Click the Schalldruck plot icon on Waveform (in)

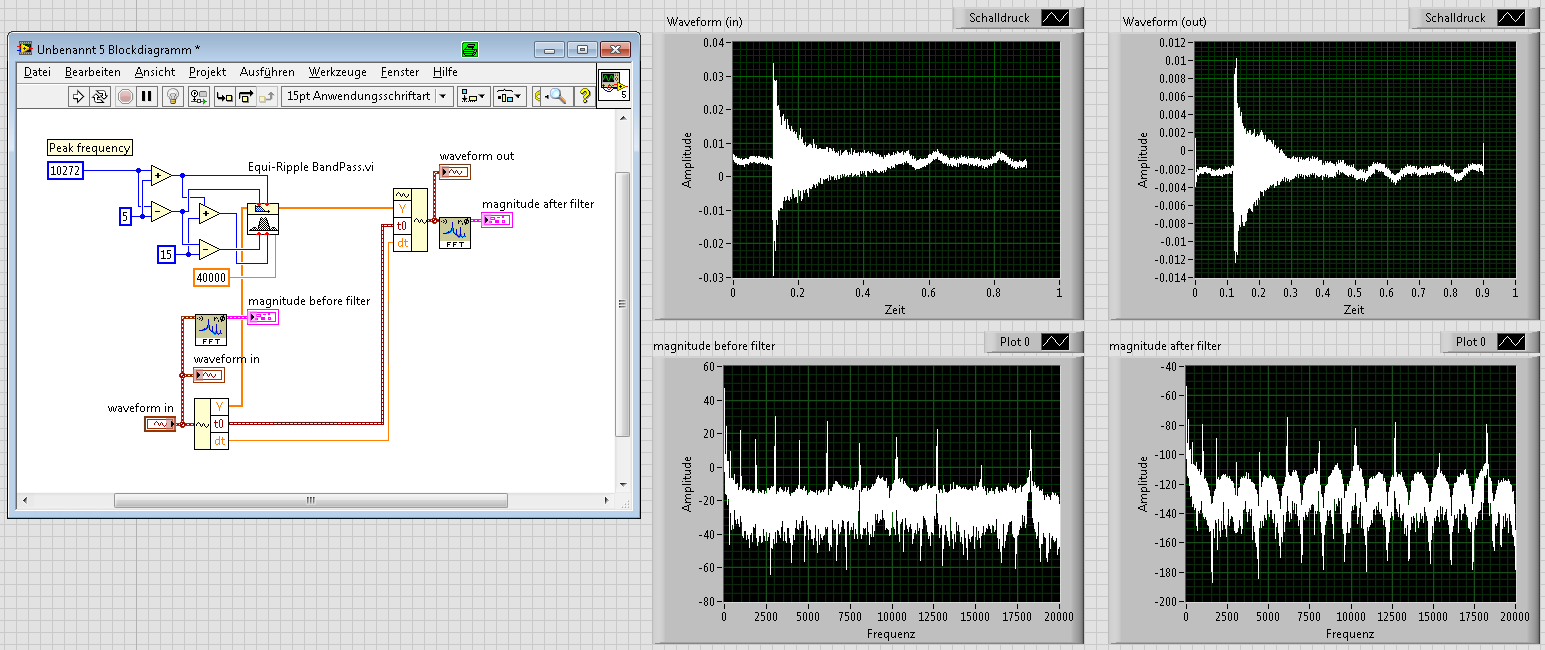(1054, 17)
